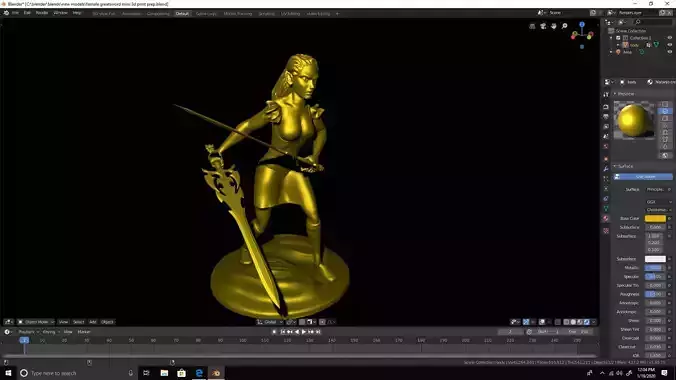
Task: Open the Subsurface Color white swatch
Action: click(x=655, y=259)
